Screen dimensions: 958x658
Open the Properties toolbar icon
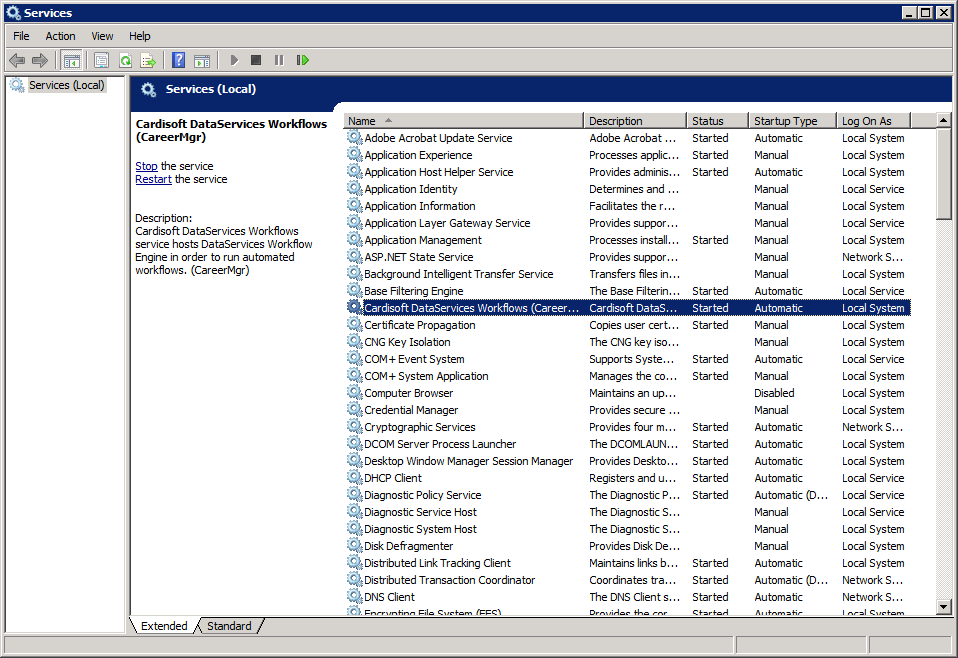pos(101,60)
